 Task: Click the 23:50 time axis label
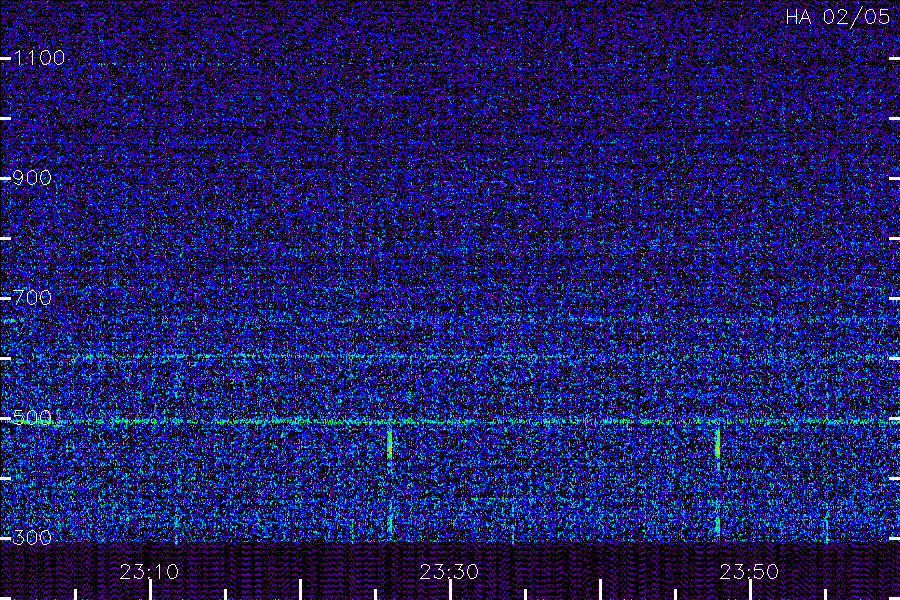749,572
